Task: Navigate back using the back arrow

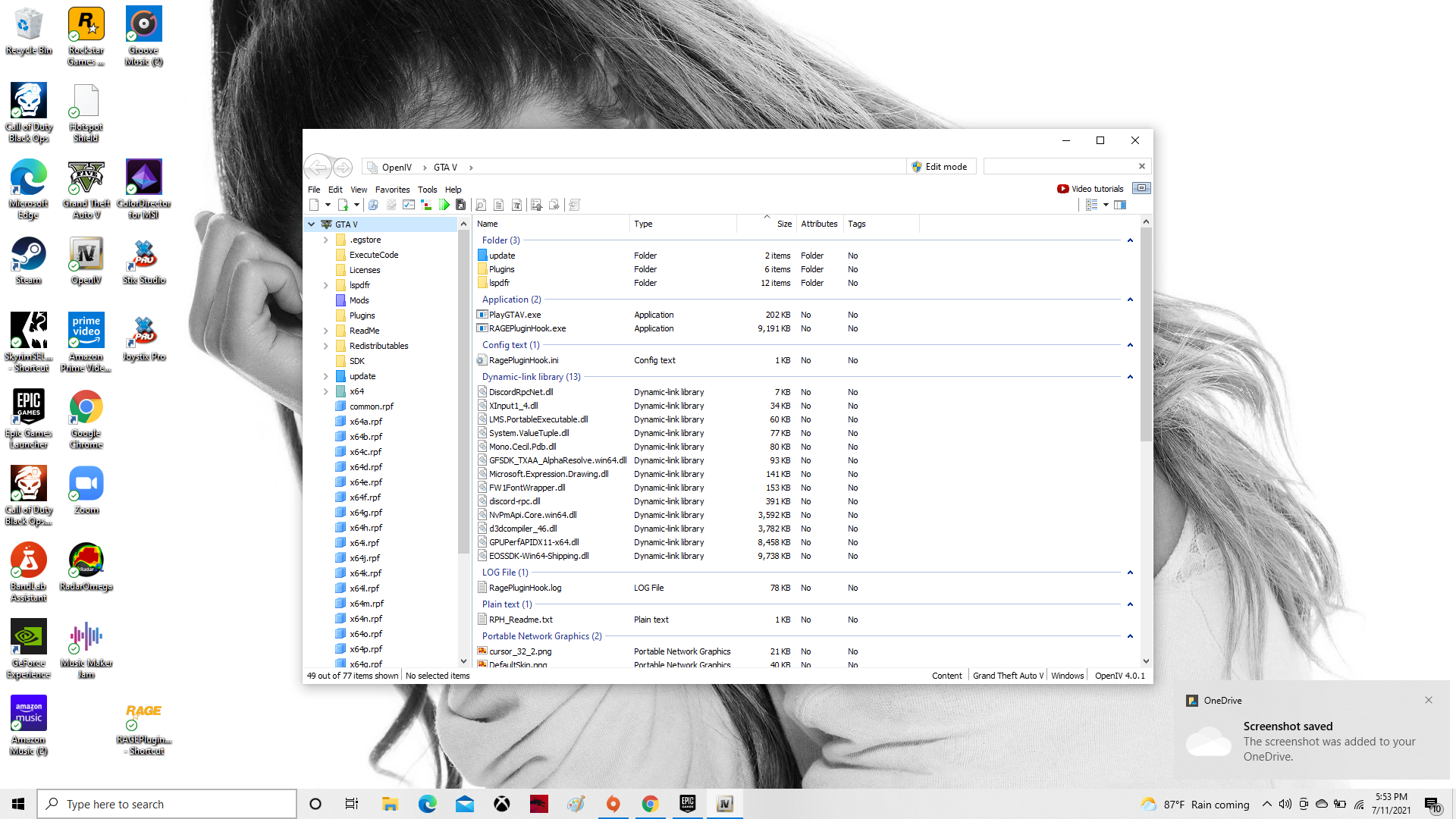Action: 318,167
